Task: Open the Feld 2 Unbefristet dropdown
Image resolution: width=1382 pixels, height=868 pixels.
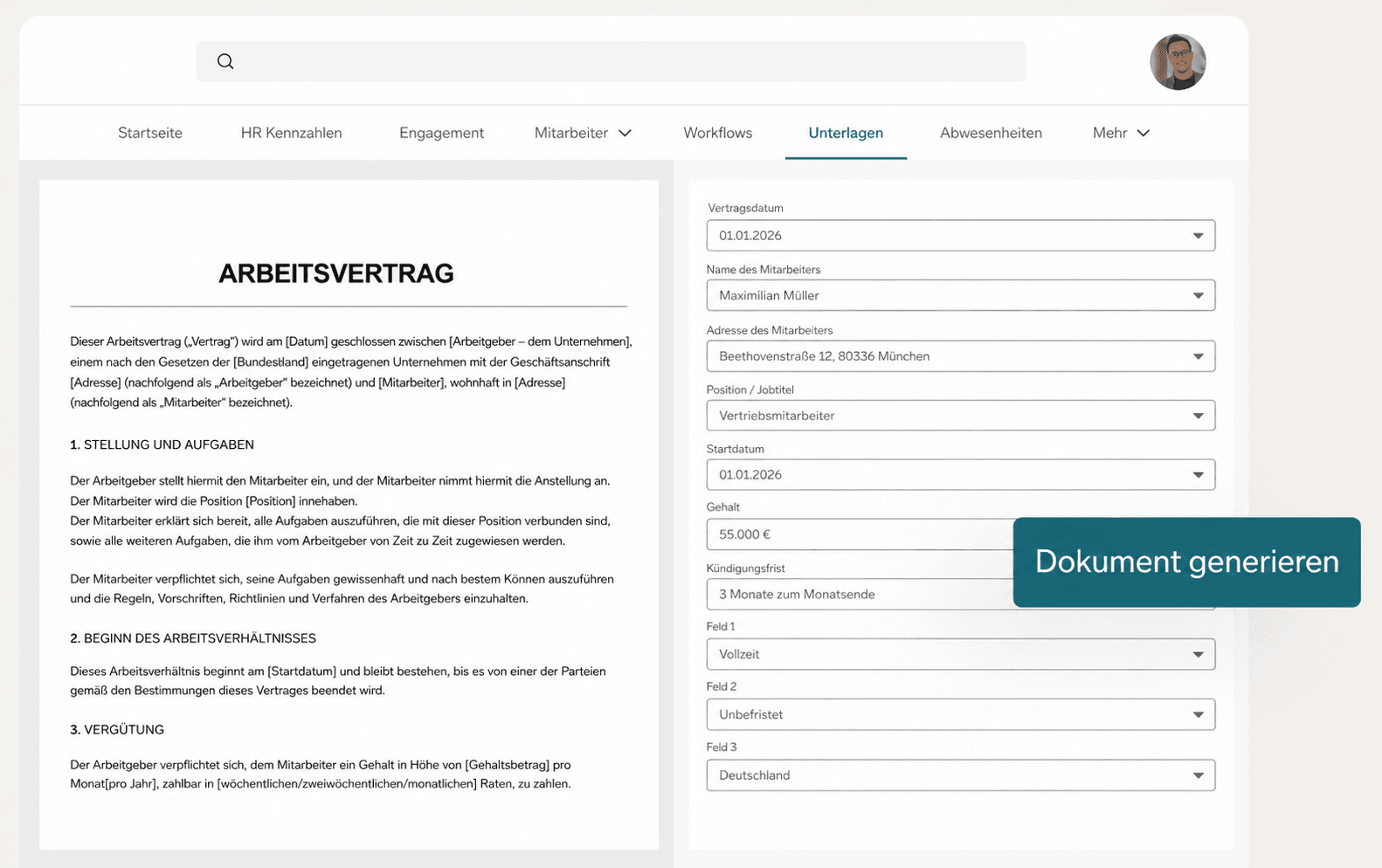Action: point(960,714)
